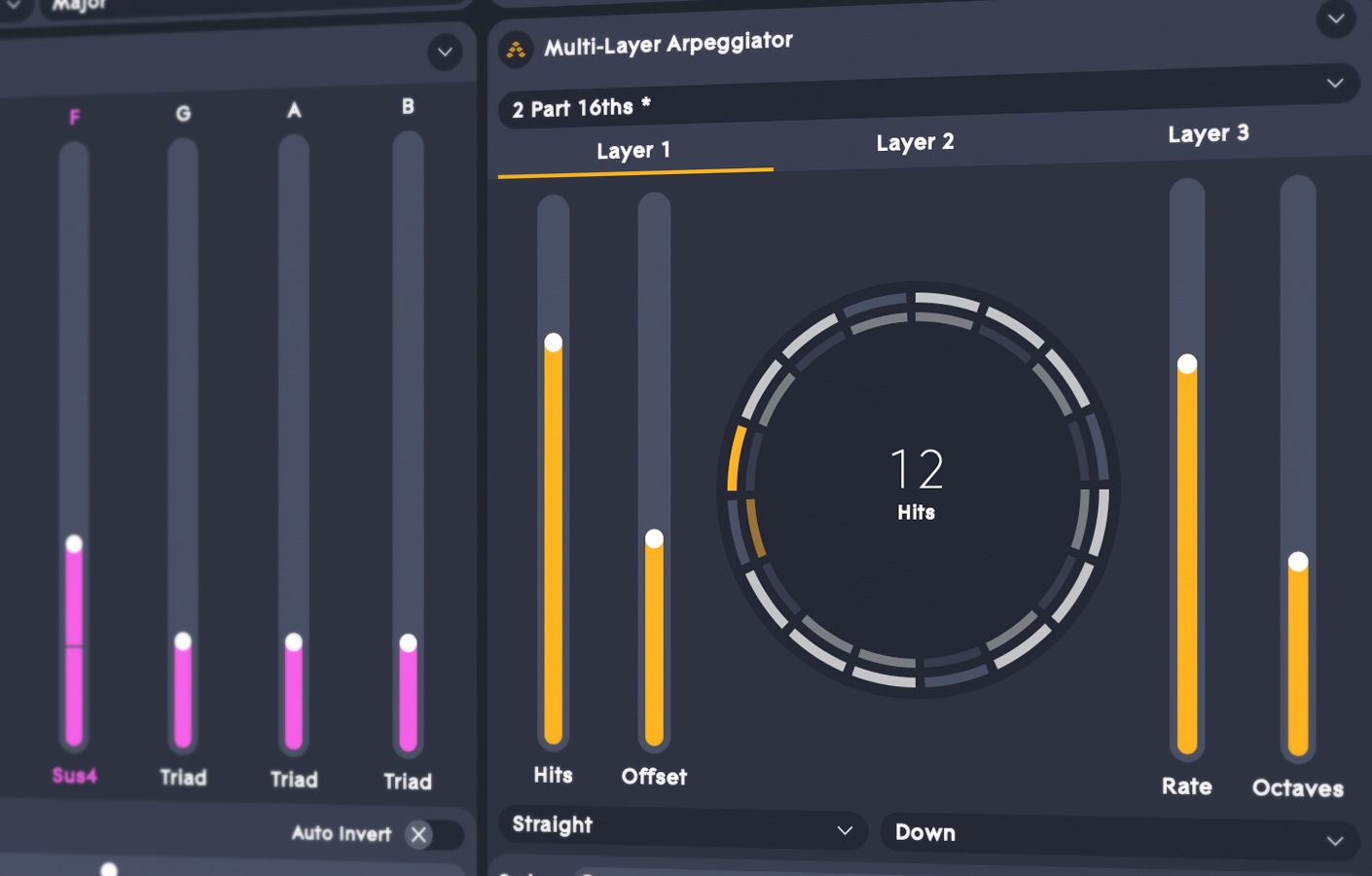Click the Rate slider handle
1372x876 pixels.
[x=1187, y=365]
